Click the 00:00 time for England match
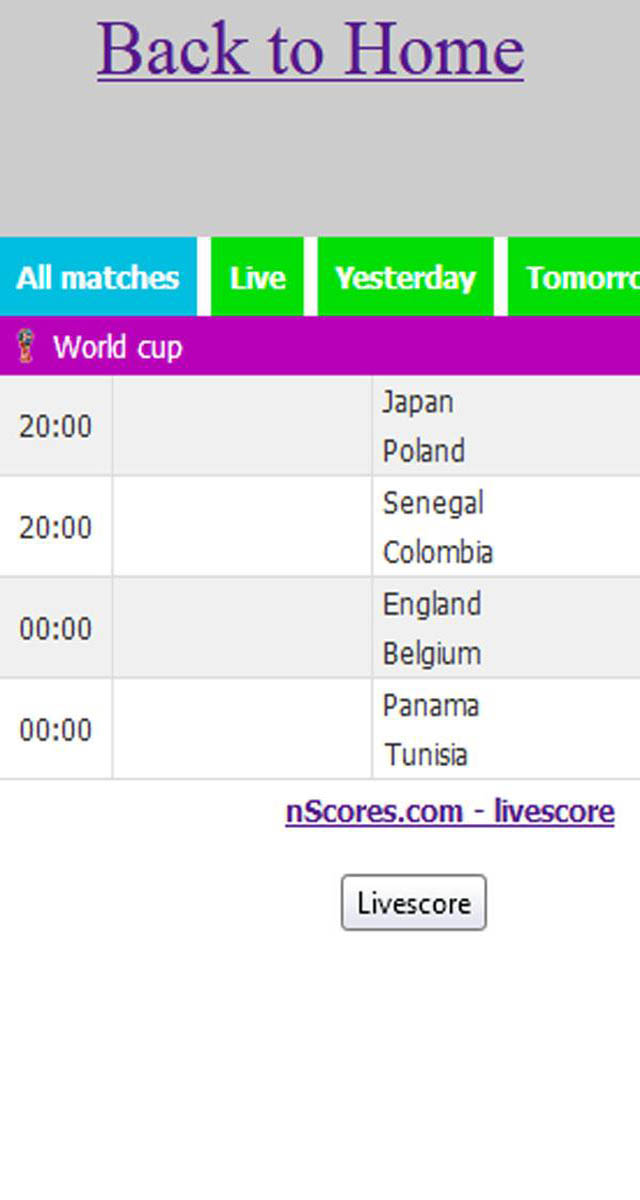 pos(55,629)
